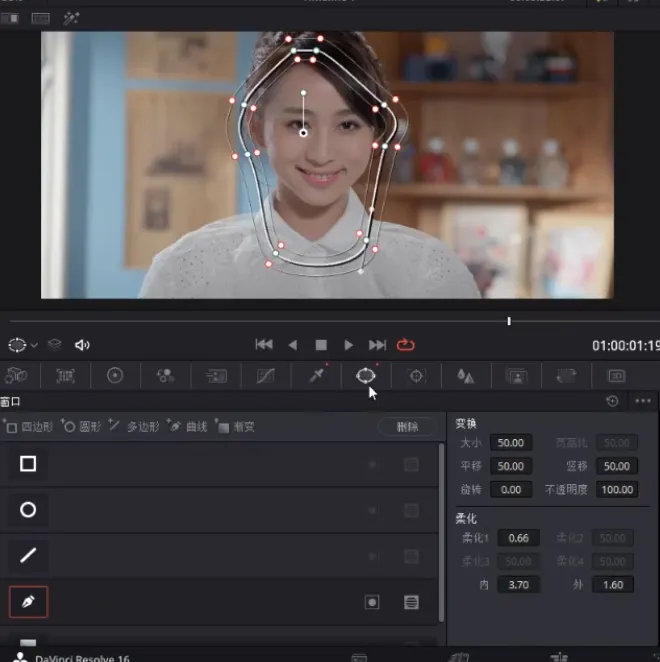The height and width of the screenshot is (662, 660).
Task: Open the Color Match palette
Action: (x=65, y=375)
